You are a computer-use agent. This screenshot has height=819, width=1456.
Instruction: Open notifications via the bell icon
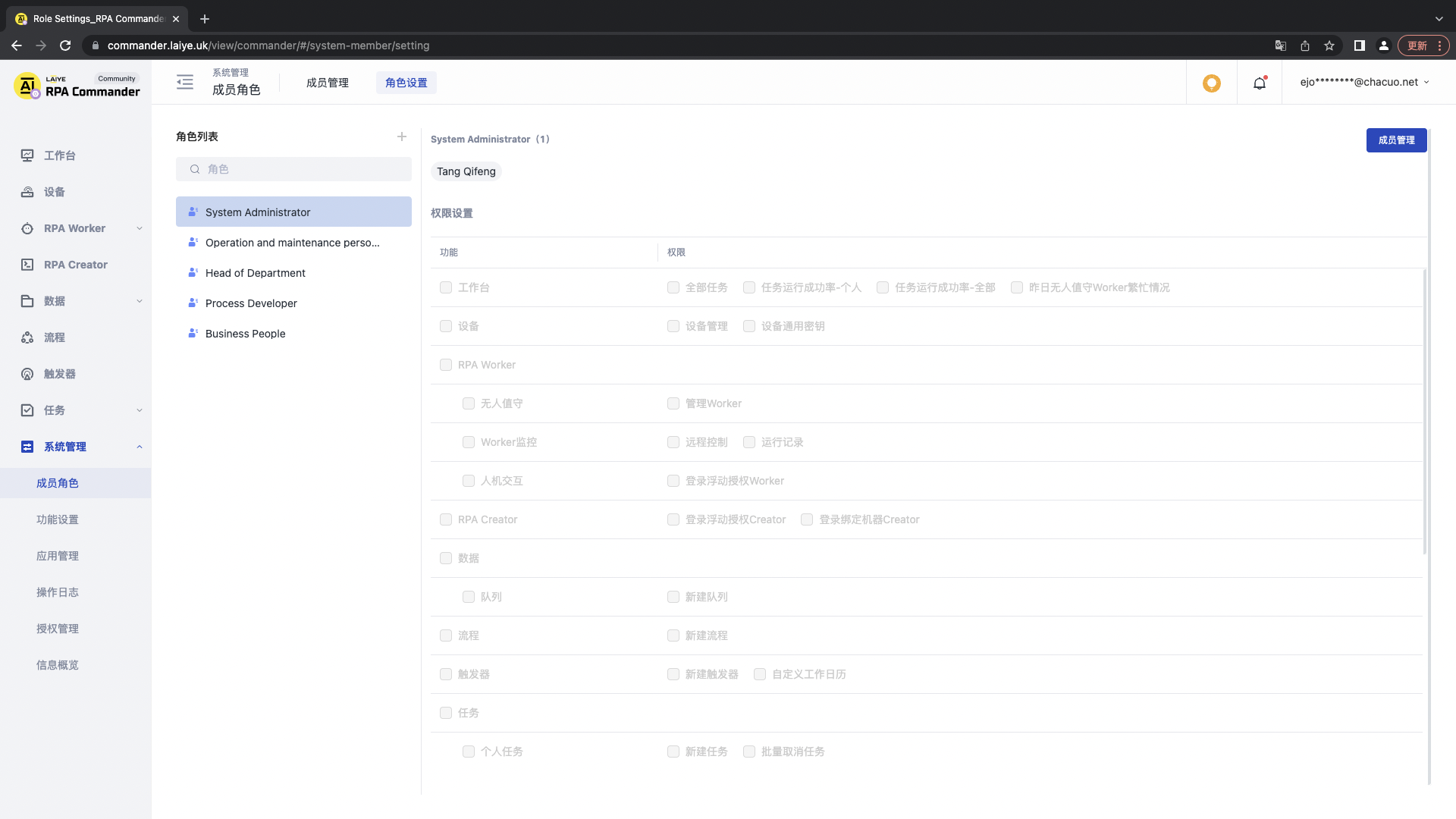[1260, 83]
